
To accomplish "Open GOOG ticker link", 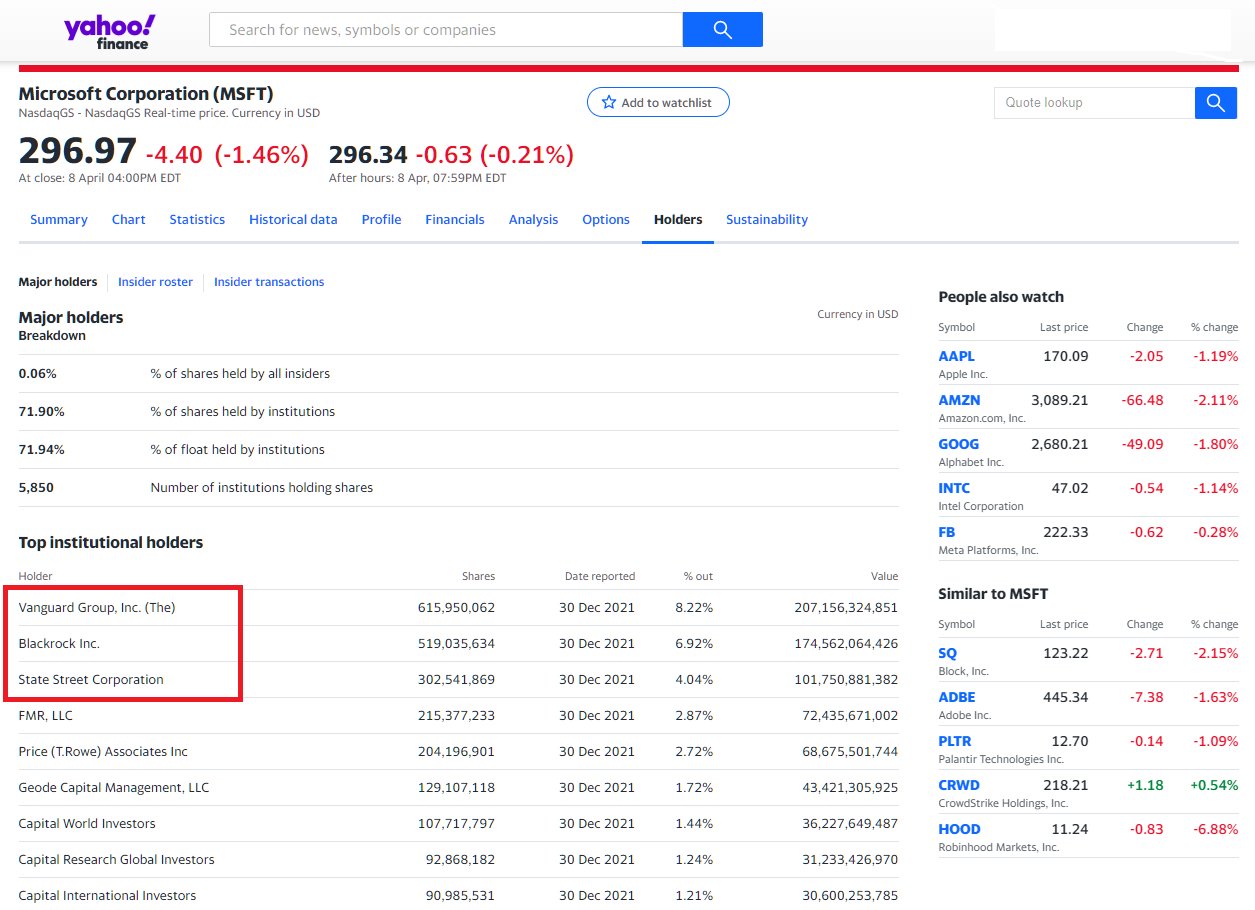I will tap(959, 444).
